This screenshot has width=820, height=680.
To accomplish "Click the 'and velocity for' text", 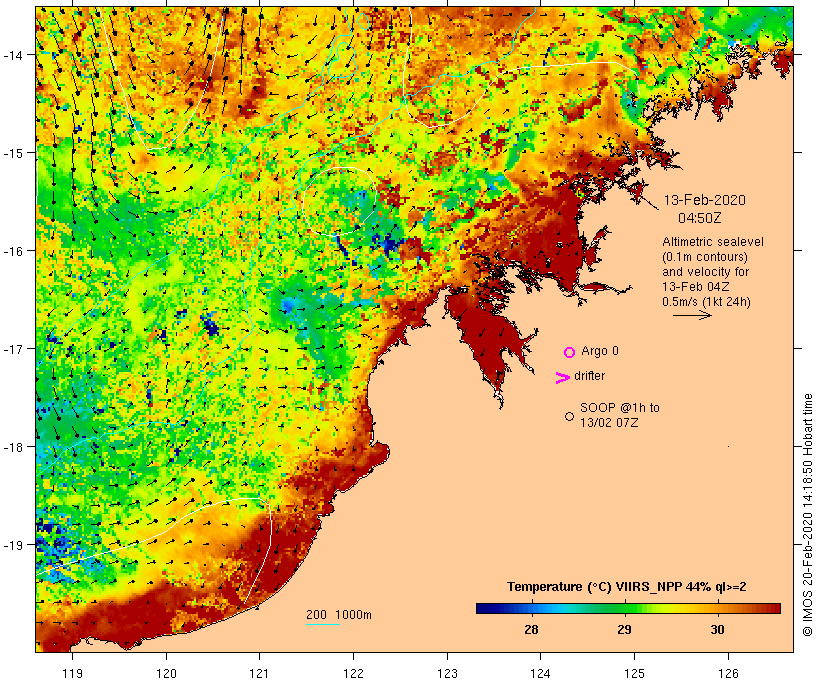I will (705, 272).
